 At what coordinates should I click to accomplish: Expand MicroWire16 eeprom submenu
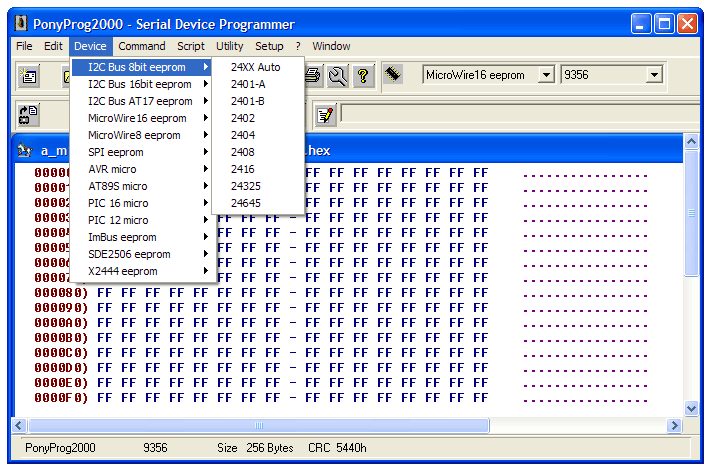(x=143, y=118)
